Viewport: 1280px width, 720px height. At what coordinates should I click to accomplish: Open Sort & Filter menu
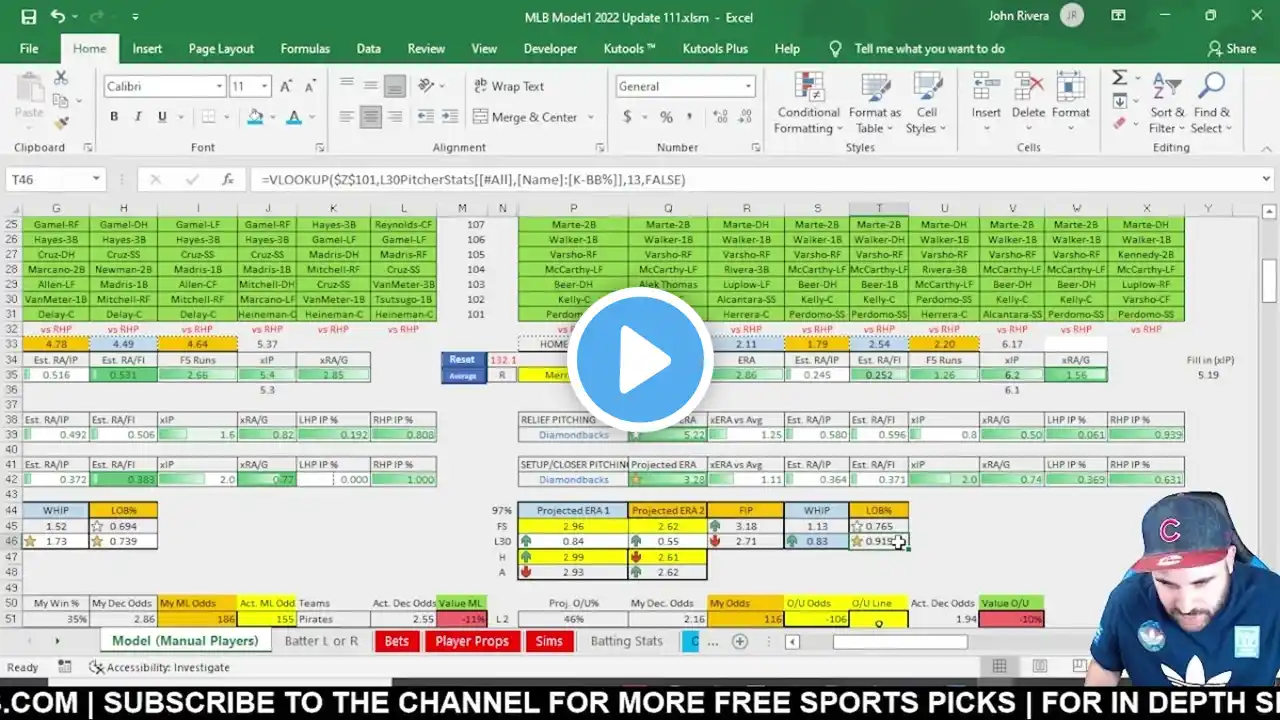click(x=1167, y=103)
